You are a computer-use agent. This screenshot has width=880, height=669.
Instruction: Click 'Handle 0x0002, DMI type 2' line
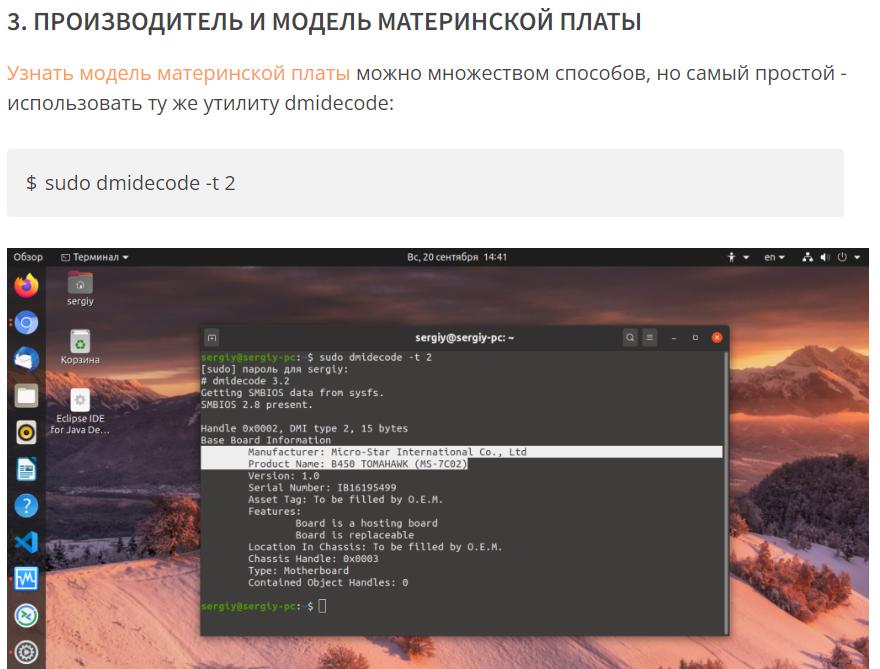click(x=304, y=428)
